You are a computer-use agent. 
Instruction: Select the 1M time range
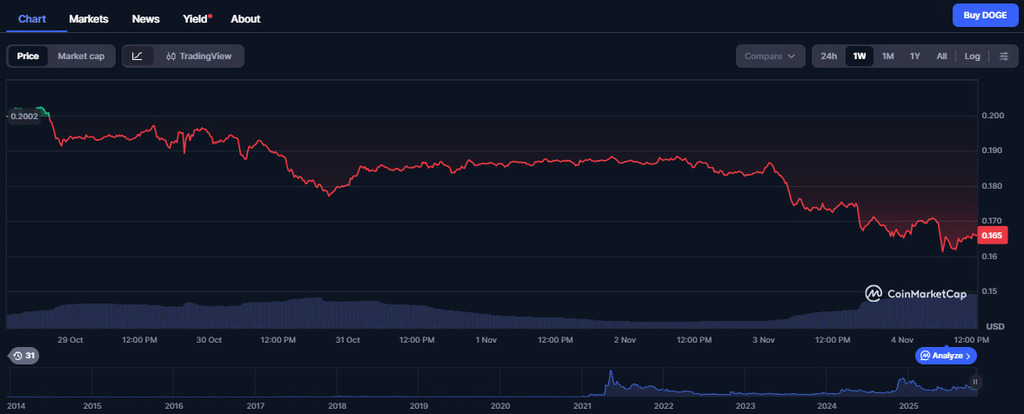point(887,56)
